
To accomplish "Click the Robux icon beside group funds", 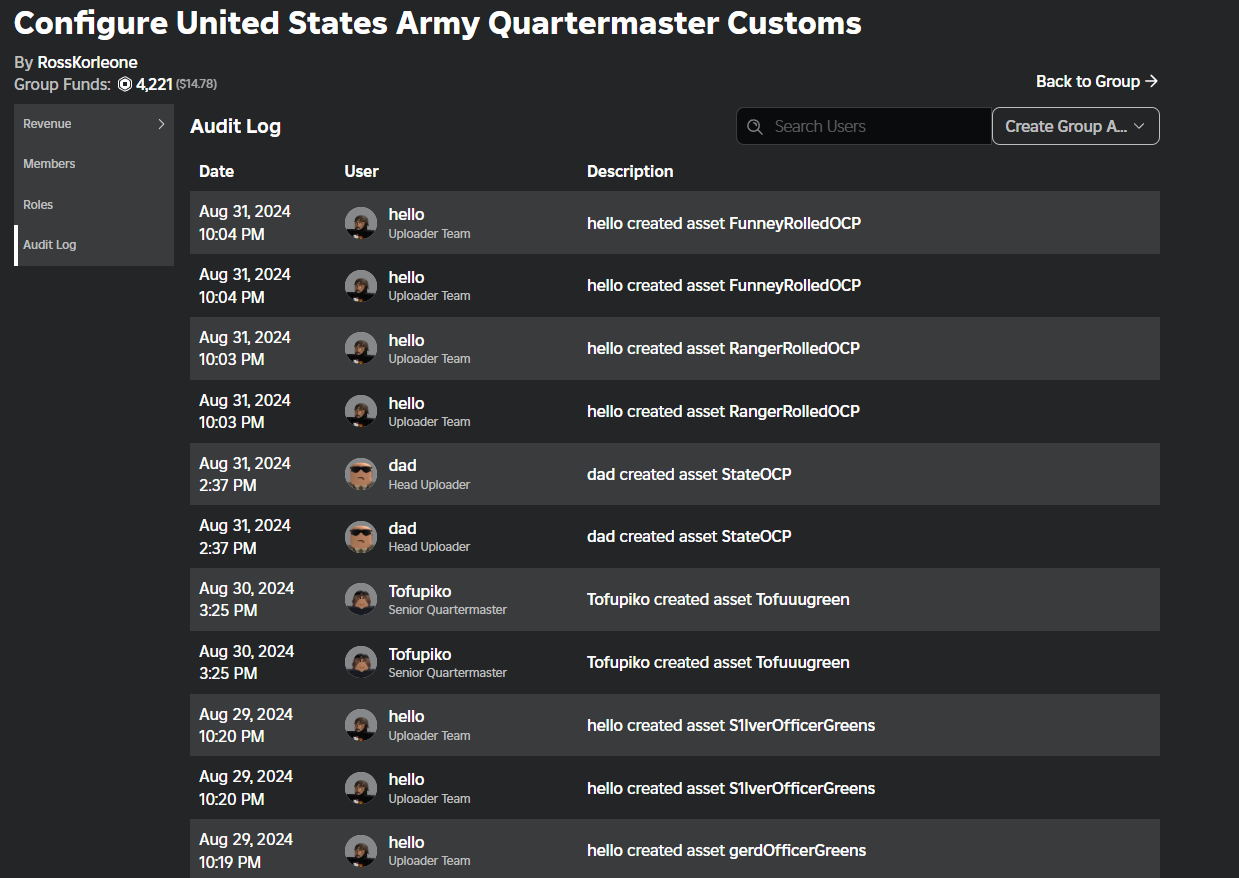I will 125,84.
